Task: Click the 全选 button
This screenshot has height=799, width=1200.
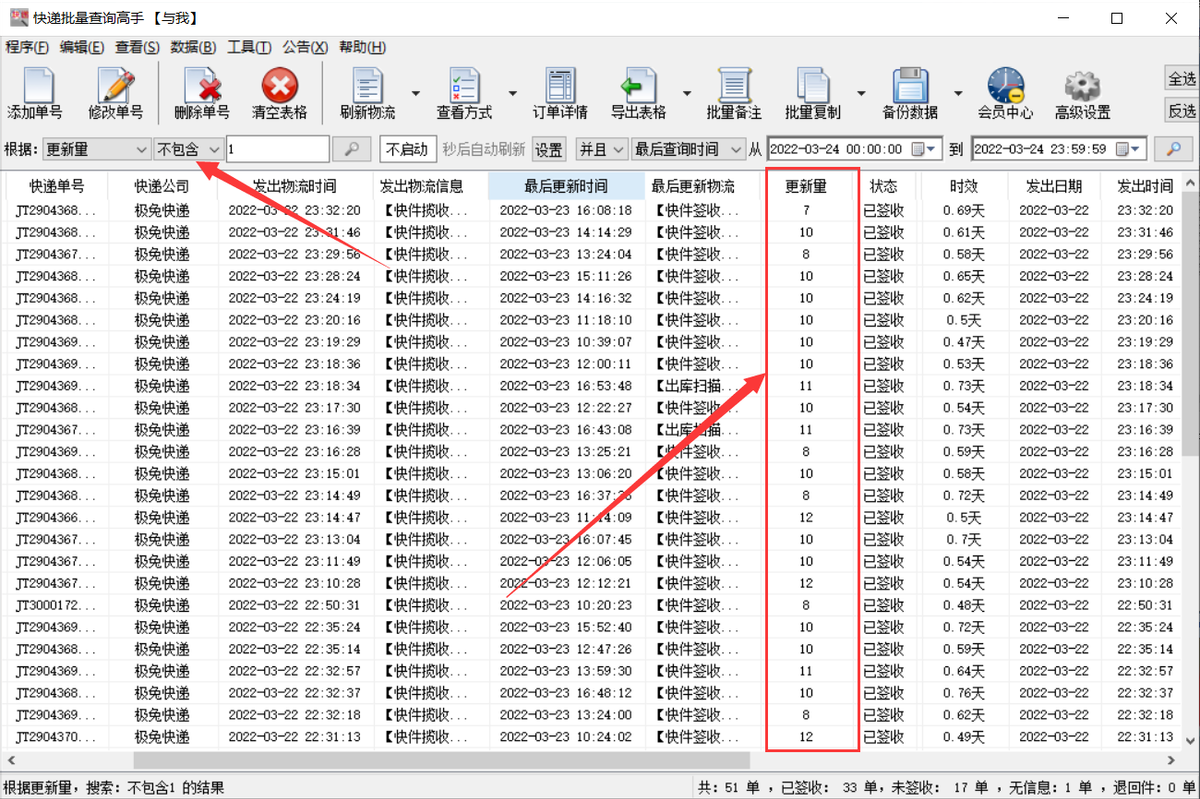Action: pos(1182,79)
